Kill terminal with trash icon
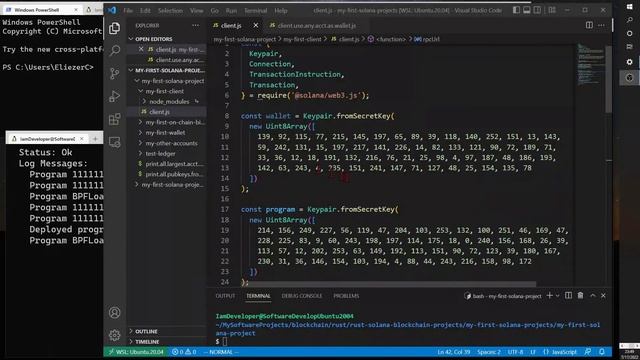 580,296
